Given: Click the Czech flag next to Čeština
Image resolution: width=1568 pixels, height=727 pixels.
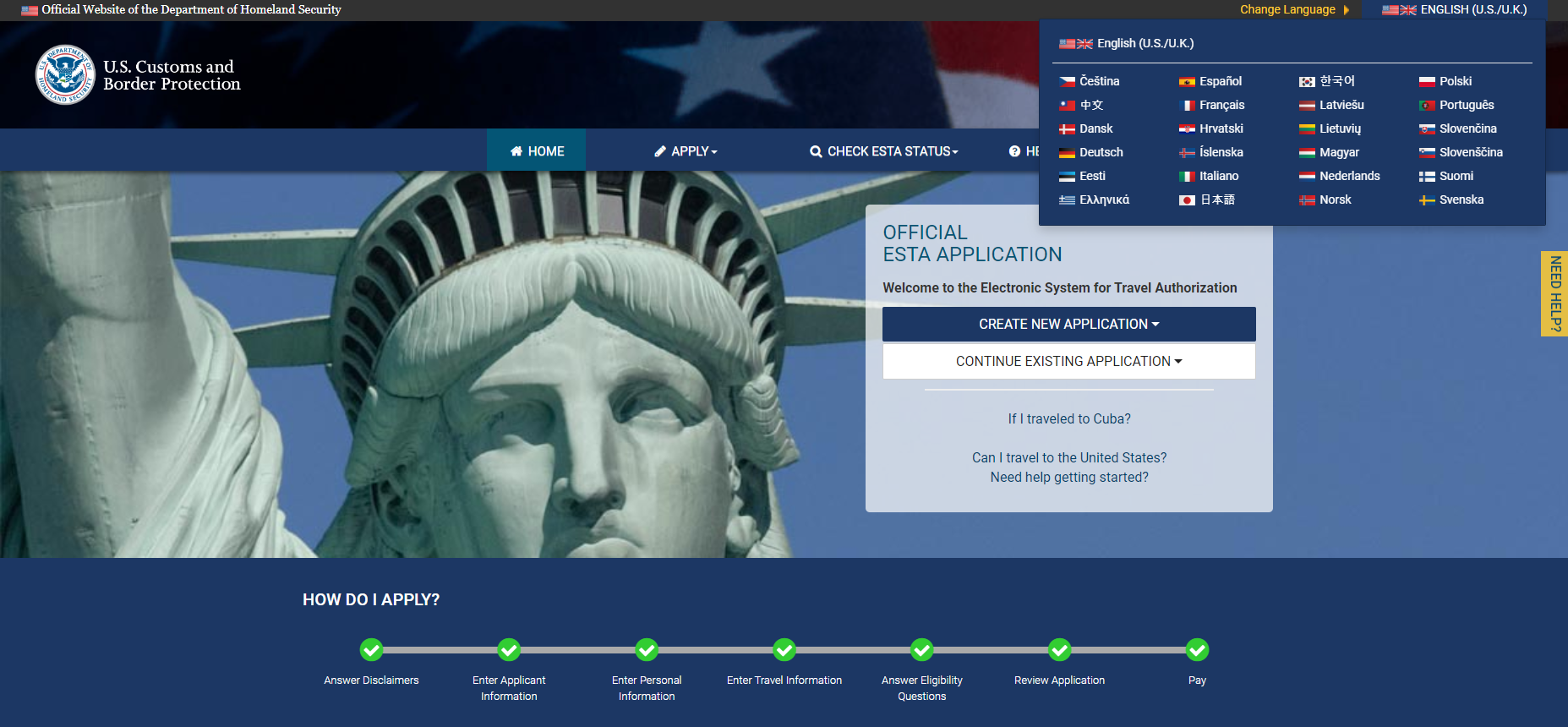Looking at the screenshot, I should [1067, 82].
